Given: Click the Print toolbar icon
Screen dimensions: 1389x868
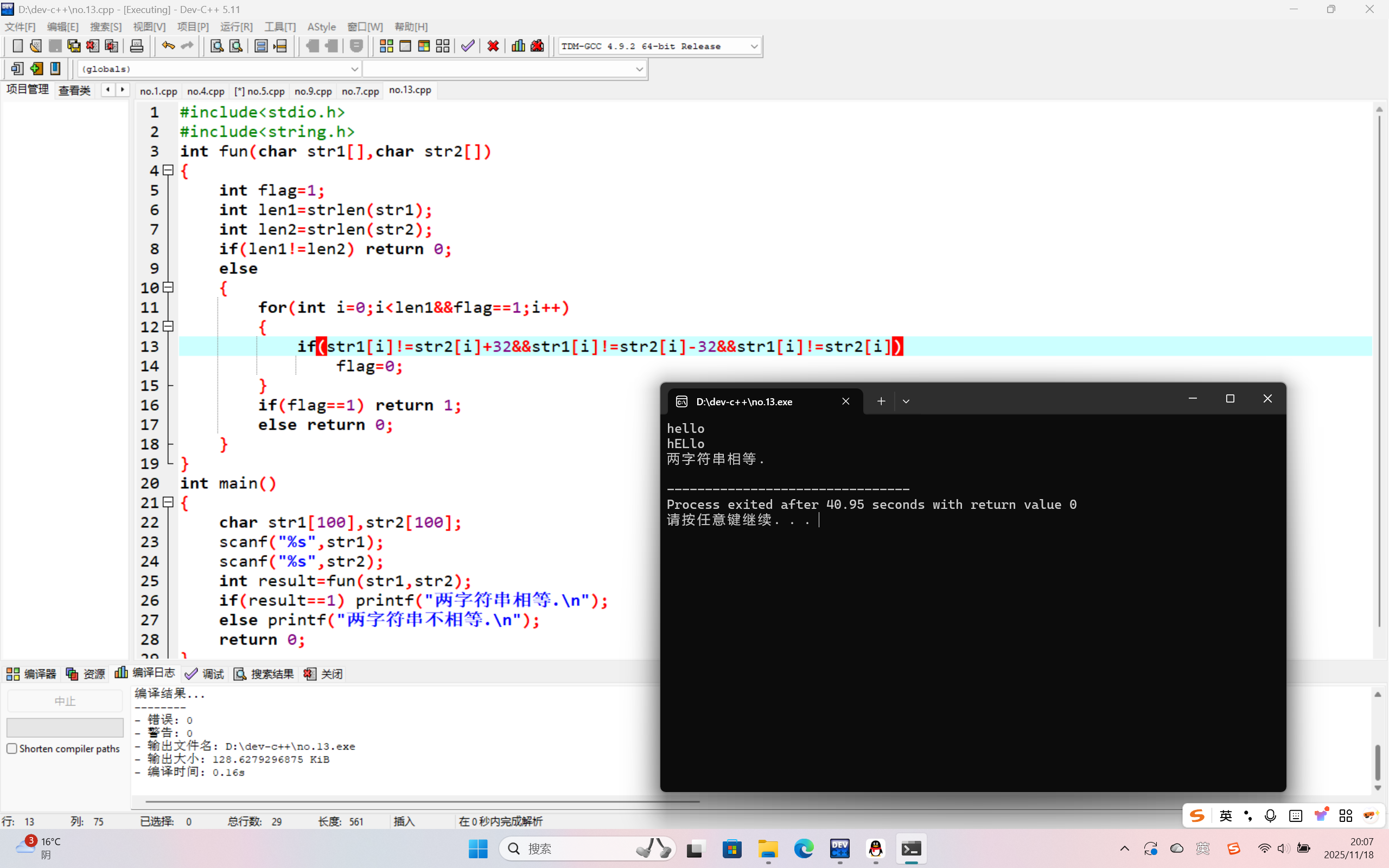Looking at the screenshot, I should coord(137,46).
